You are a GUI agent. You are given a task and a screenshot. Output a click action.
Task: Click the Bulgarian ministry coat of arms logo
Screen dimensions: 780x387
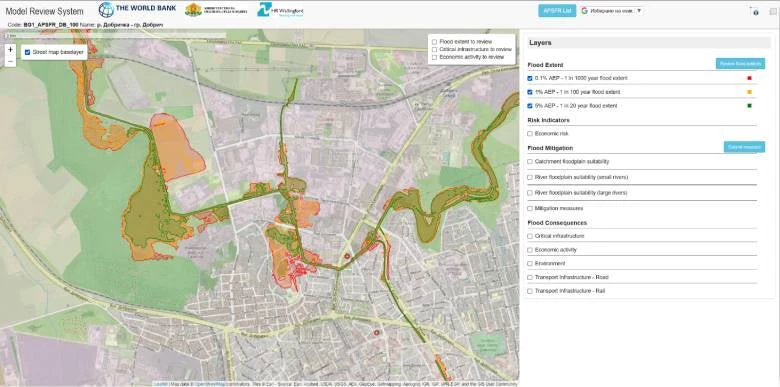coord(216,10)
